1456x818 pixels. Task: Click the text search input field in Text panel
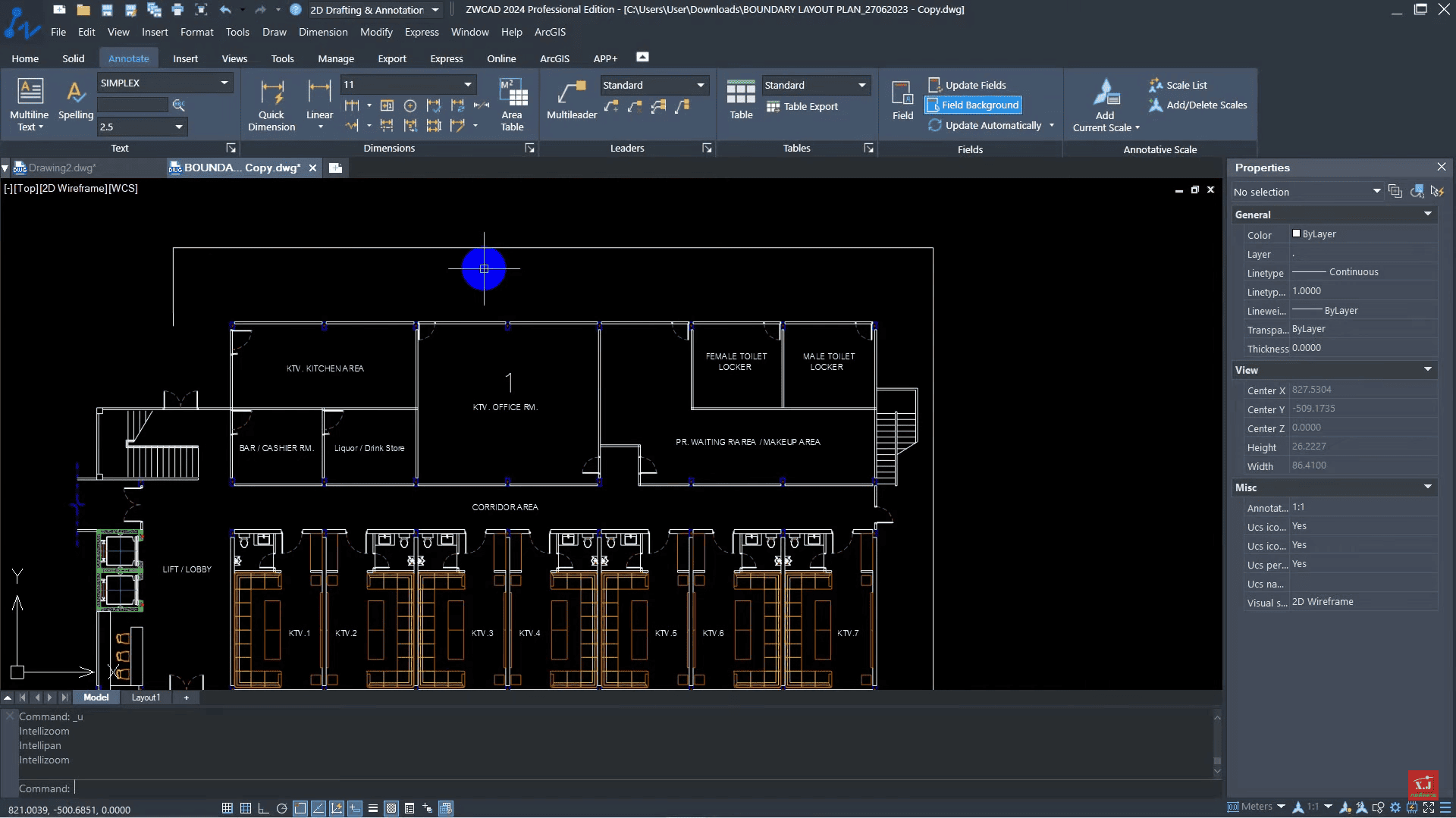[x=133, y=105]
